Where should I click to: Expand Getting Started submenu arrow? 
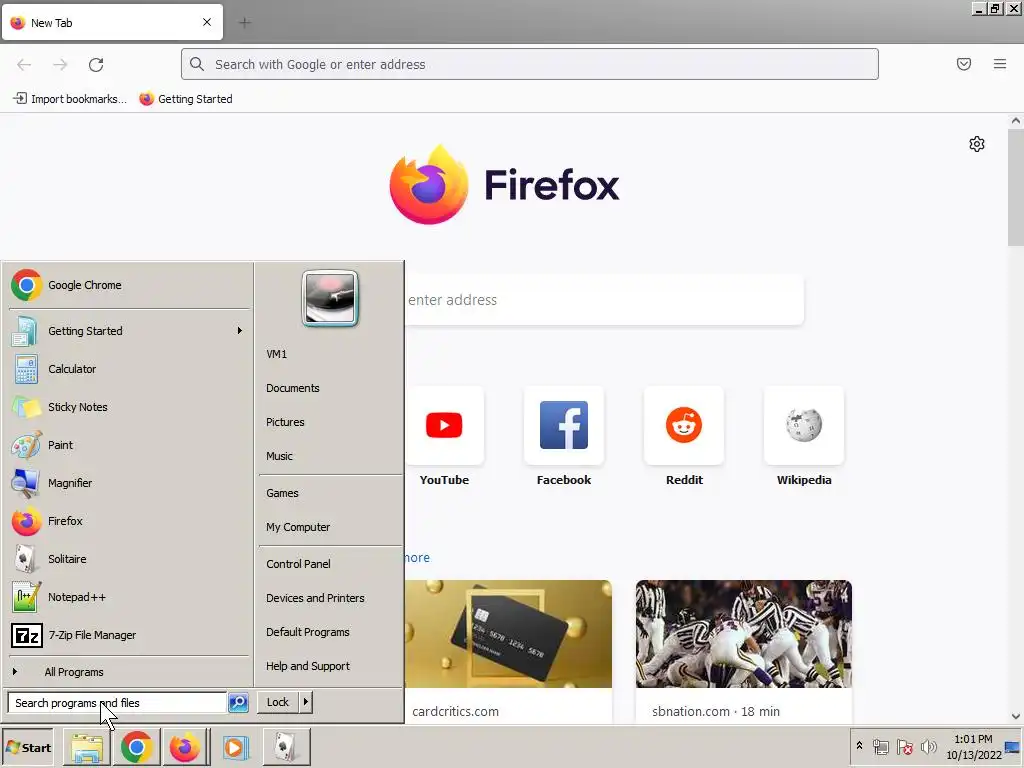(240, 330)
